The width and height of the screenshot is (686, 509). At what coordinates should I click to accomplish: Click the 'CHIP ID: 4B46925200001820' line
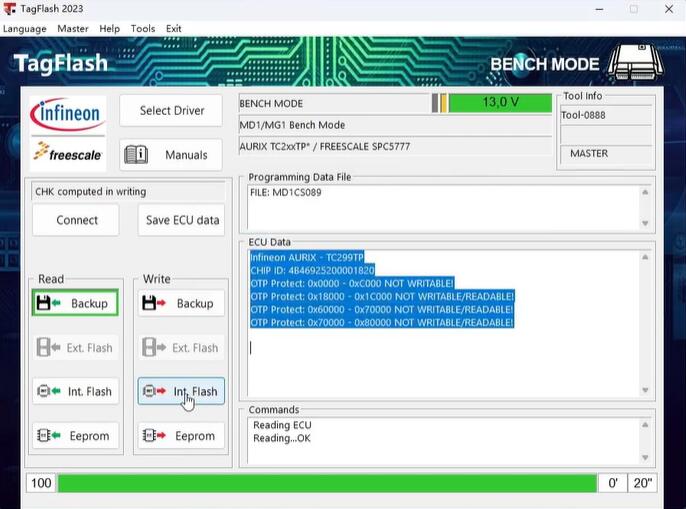coord(312,270)
